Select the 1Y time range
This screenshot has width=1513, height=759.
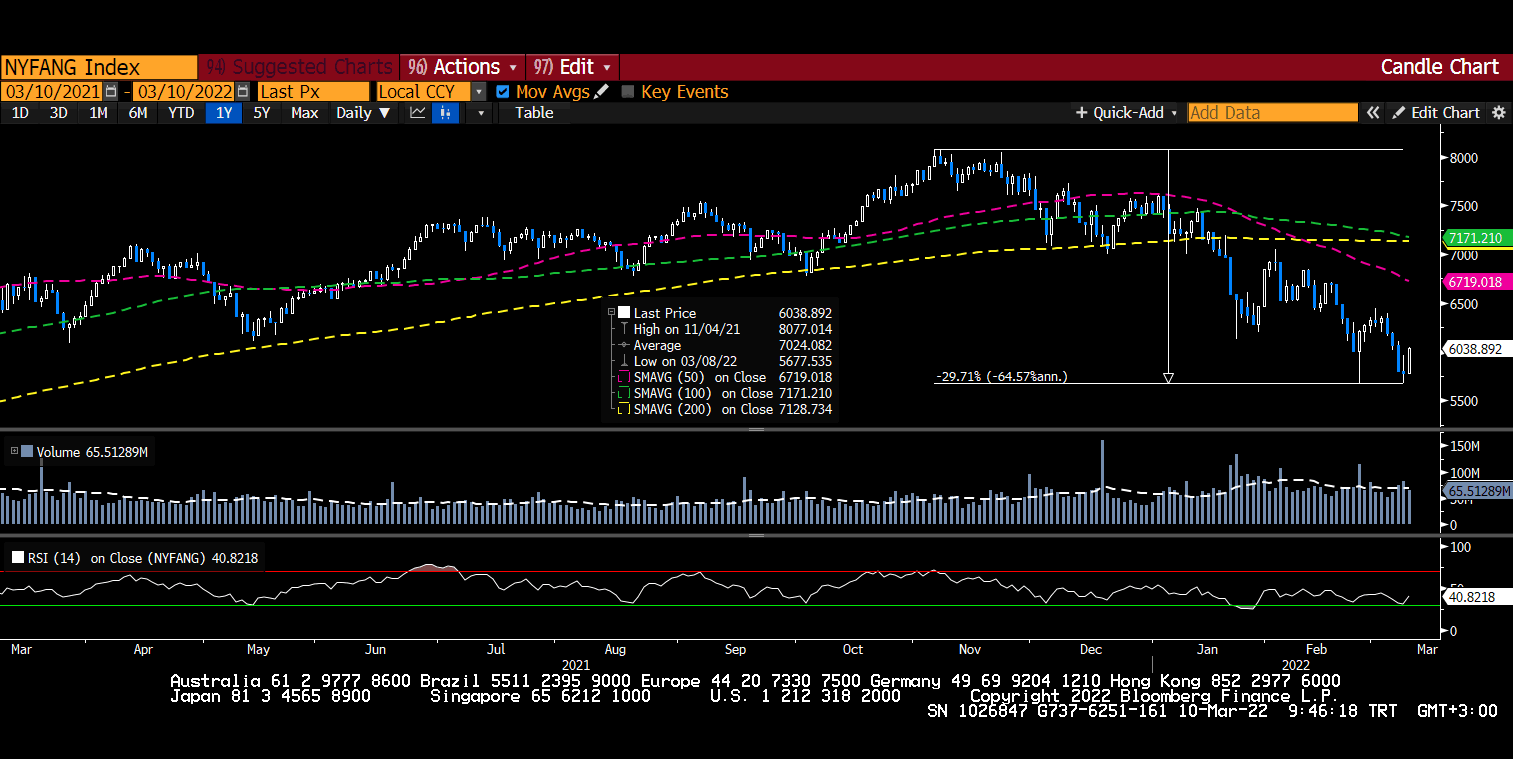pos(224,113)
